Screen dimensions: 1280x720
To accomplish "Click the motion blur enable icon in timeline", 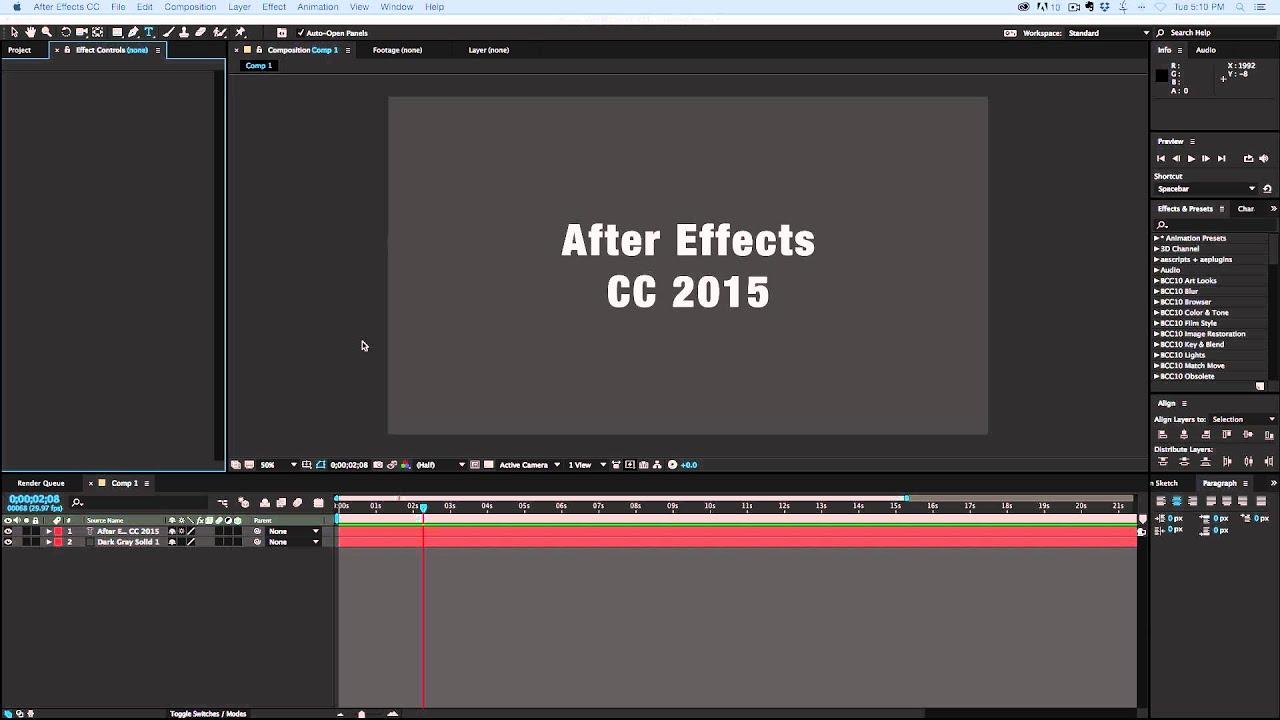I will pos(297,503).
